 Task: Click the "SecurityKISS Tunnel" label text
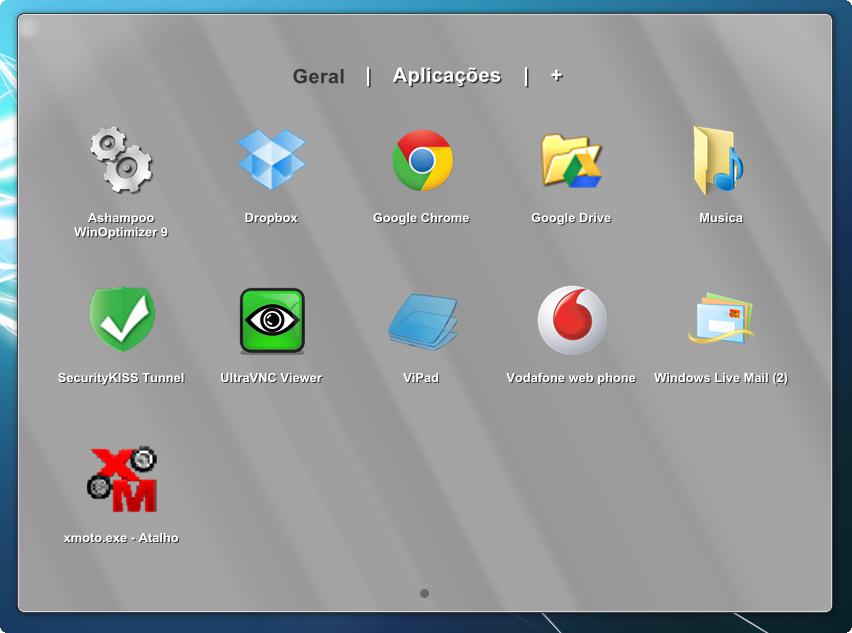pyautogui.click(x=121, y=378)
